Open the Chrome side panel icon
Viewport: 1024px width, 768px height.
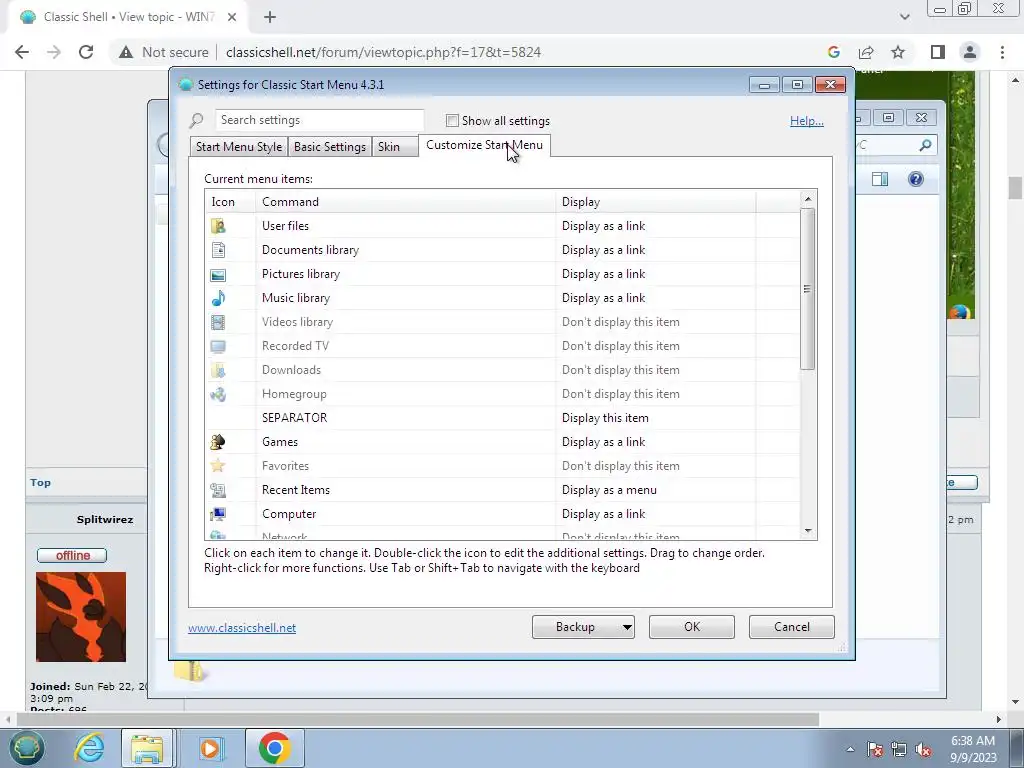(938, 52)
